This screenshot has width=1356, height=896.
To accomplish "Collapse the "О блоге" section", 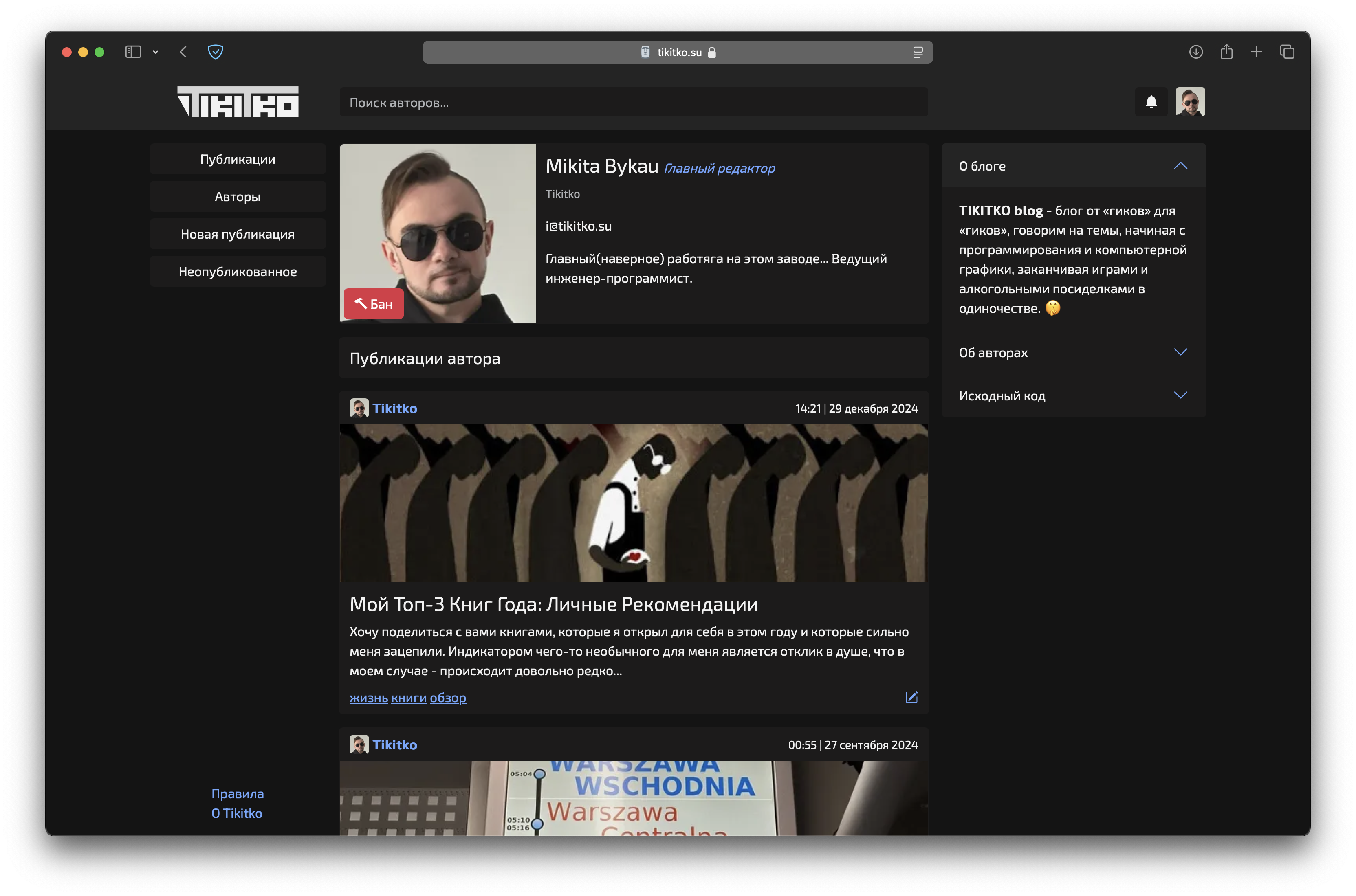I will 1180,166.
